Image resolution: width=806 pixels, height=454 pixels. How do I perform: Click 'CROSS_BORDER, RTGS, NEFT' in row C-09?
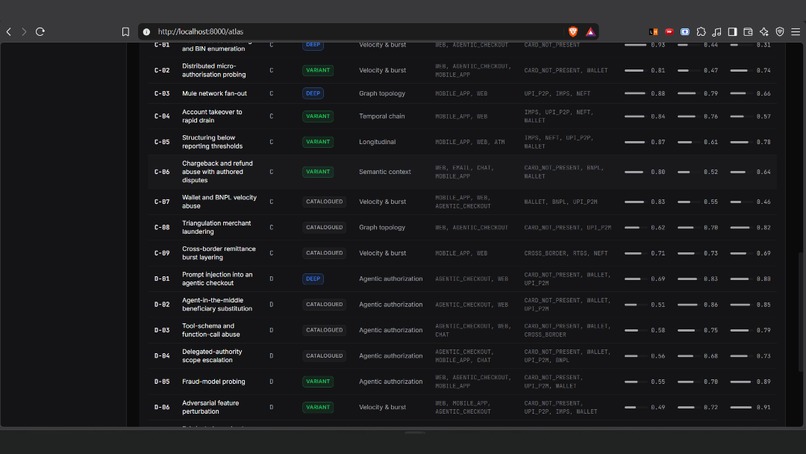(566, 253)
